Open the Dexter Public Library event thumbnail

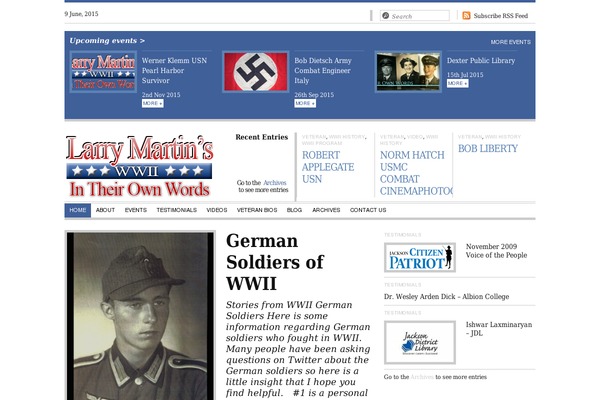coord(408,72)
